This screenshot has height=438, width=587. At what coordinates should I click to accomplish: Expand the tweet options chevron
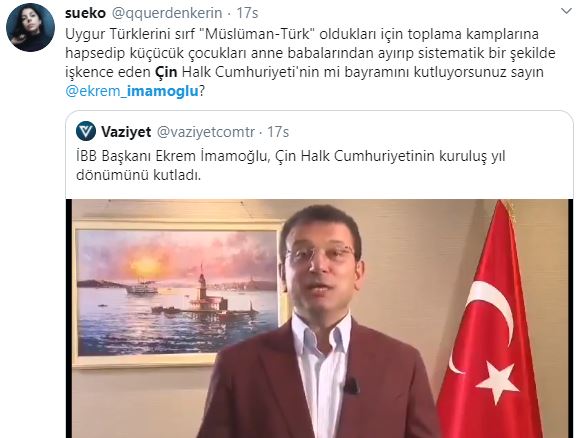click(x=566, y=11)
